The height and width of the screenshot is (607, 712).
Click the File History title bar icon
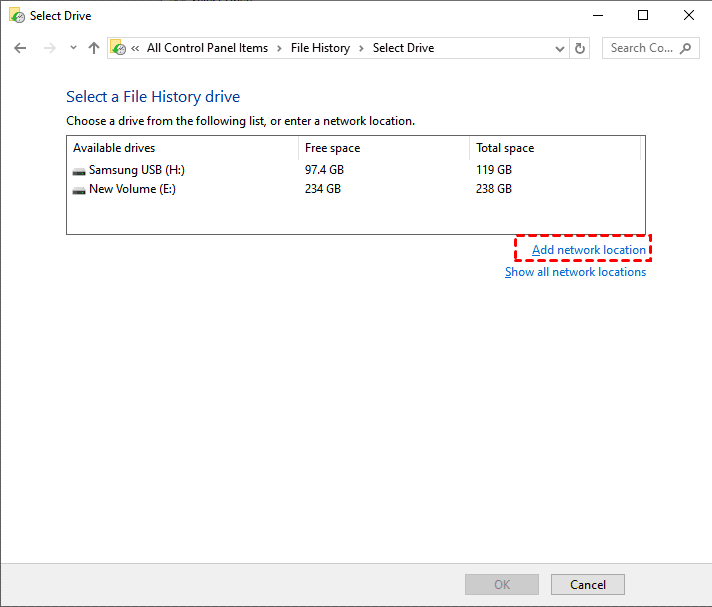(17, 15)
